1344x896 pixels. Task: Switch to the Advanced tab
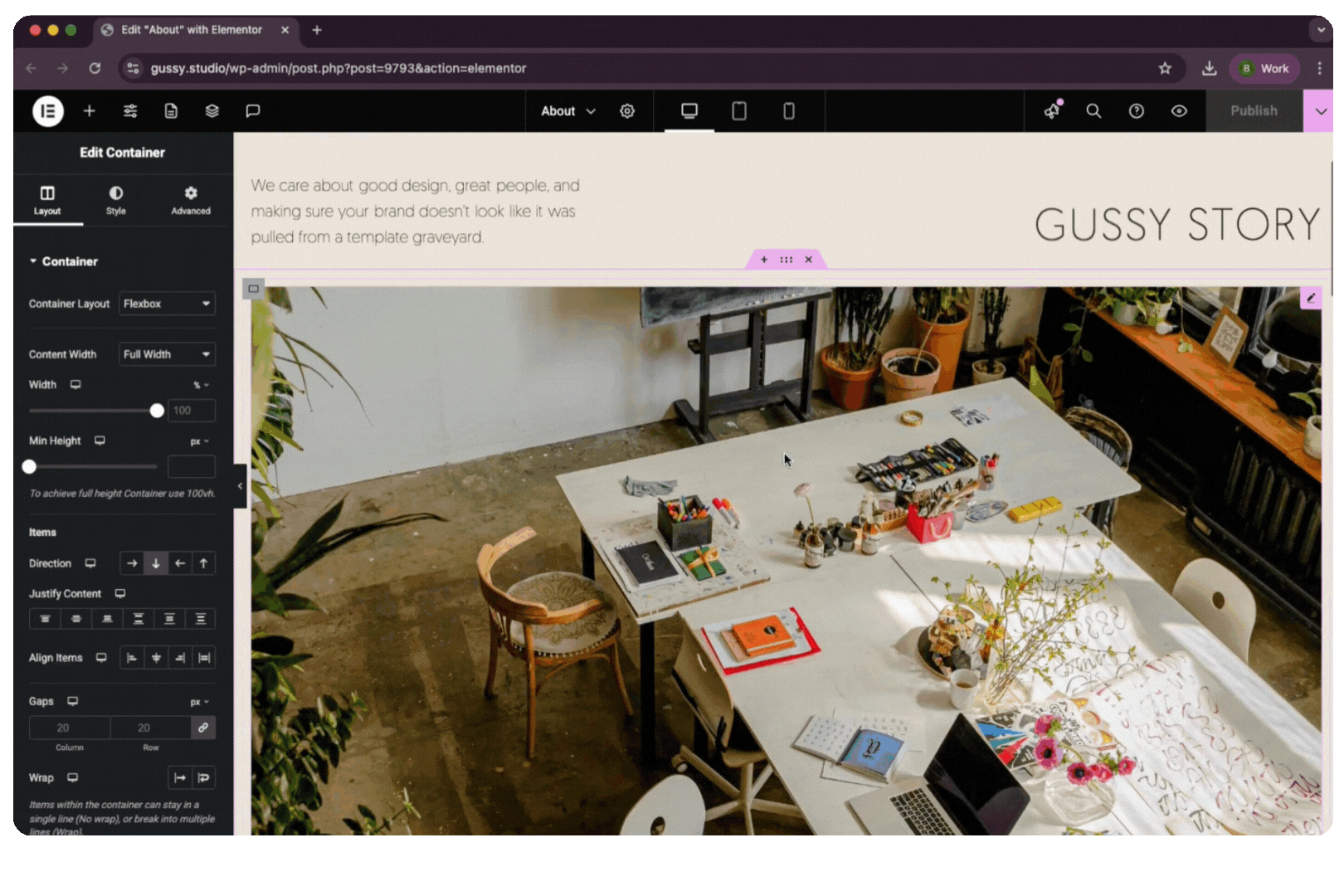pos(191,200)
